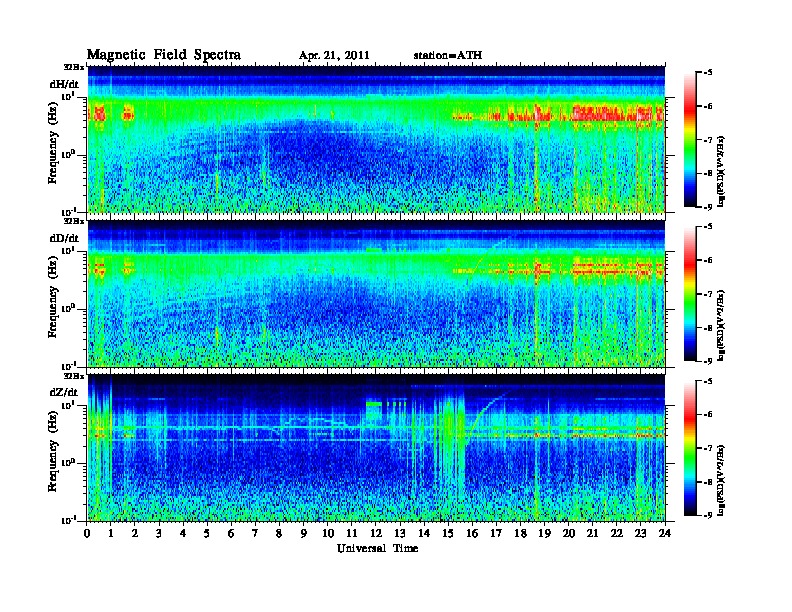Click hour tick label 6 on time axis
This screenshot has width=792, height=612.
coord(231,534)
